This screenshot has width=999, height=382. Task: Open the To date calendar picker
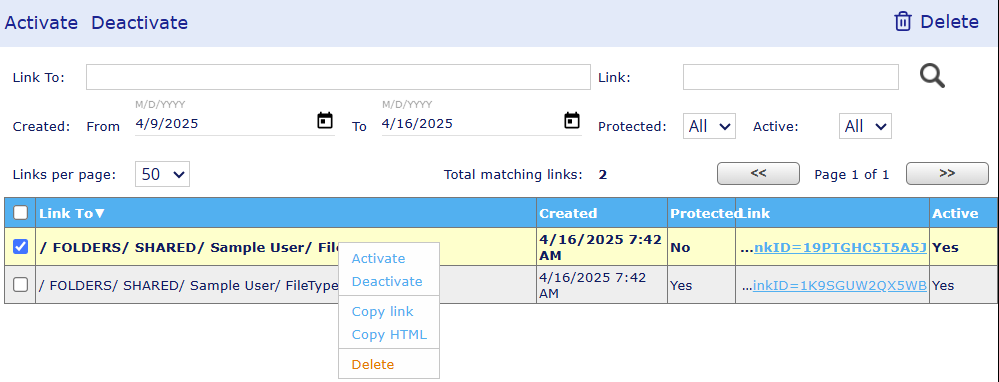572,120
